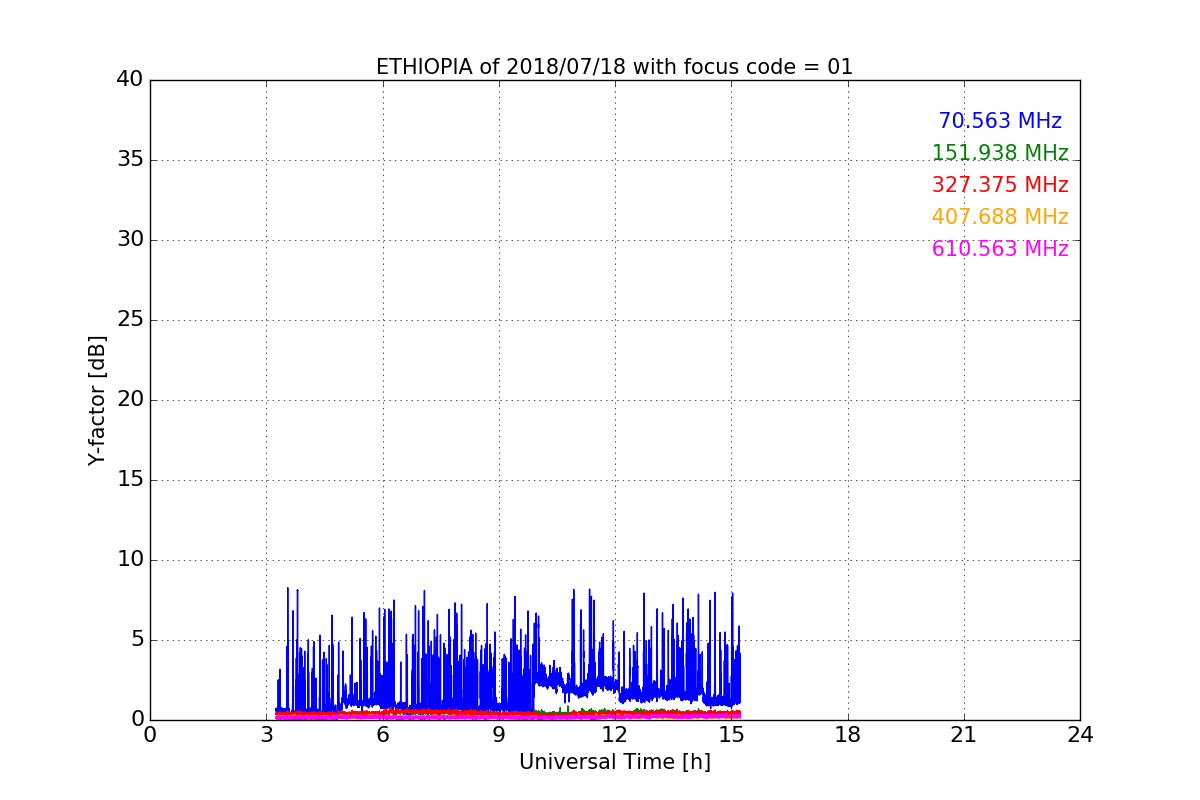Click the x-axis tick label 9
The width and height of the screenshot is (1200, 800).
click(499, 735)
